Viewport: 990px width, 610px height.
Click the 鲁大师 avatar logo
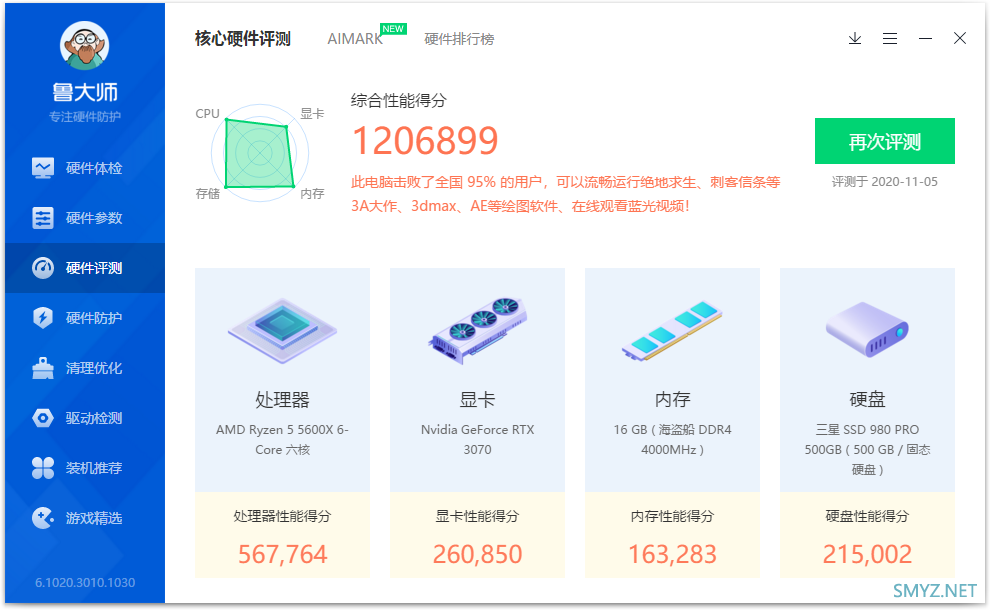(85, 45)
